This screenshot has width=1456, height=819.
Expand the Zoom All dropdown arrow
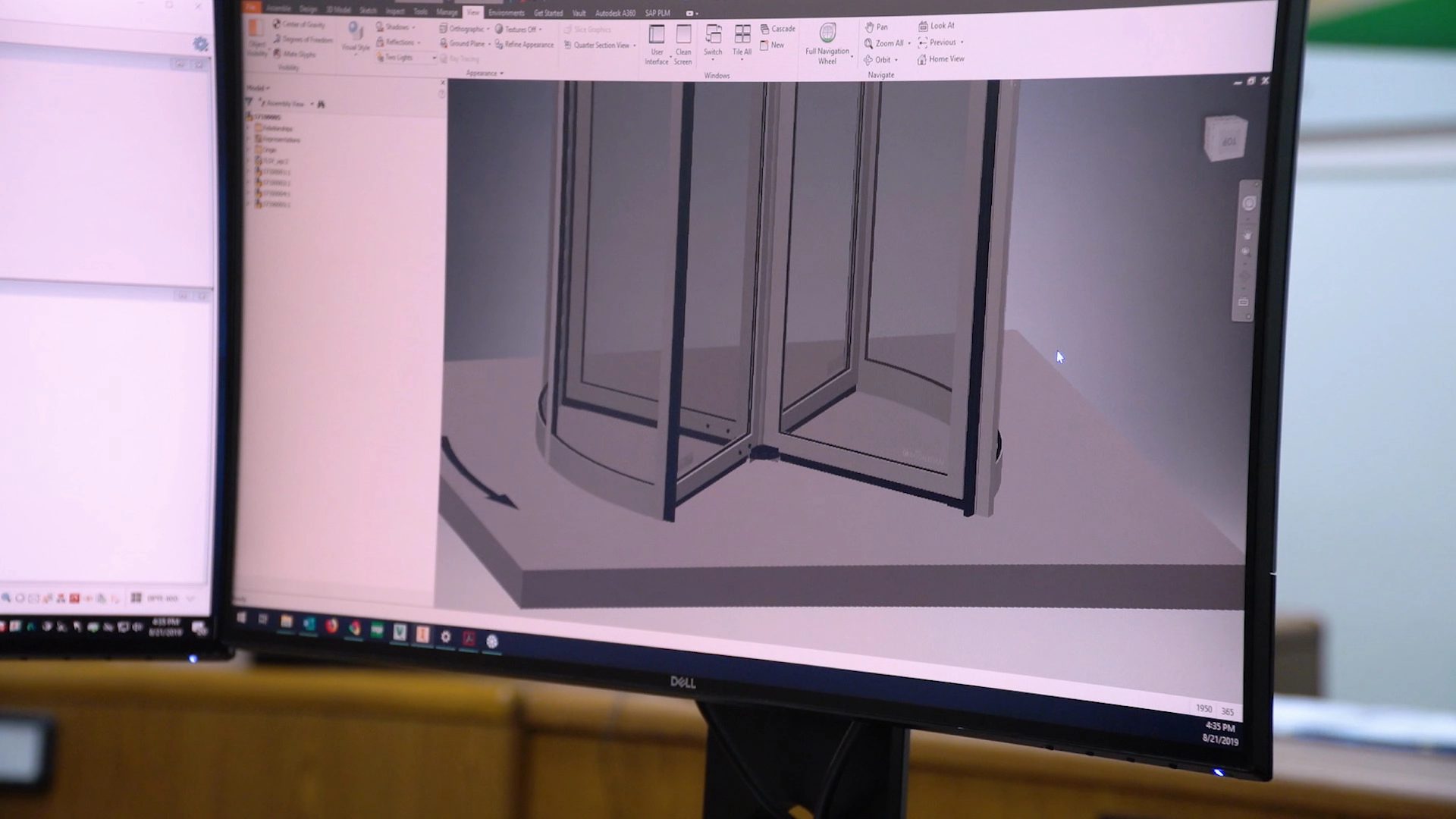click(909, 44)
